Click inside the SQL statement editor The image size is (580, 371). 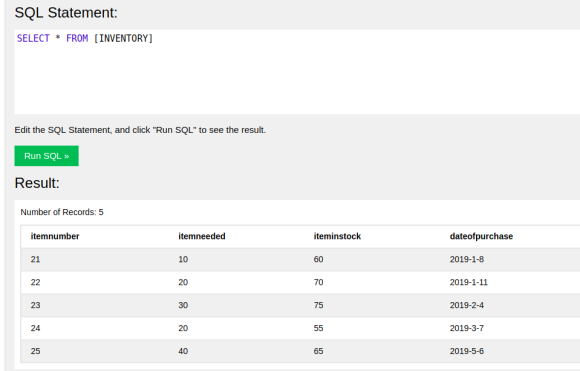click(297, 72)
